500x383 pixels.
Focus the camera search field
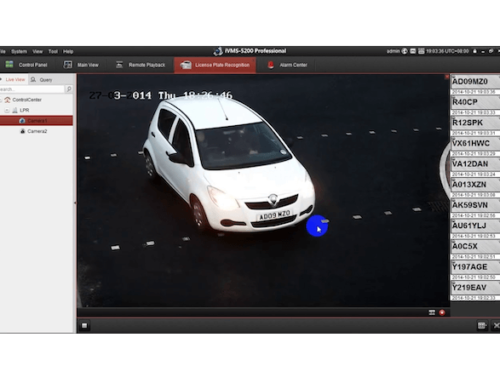point(32,89)
